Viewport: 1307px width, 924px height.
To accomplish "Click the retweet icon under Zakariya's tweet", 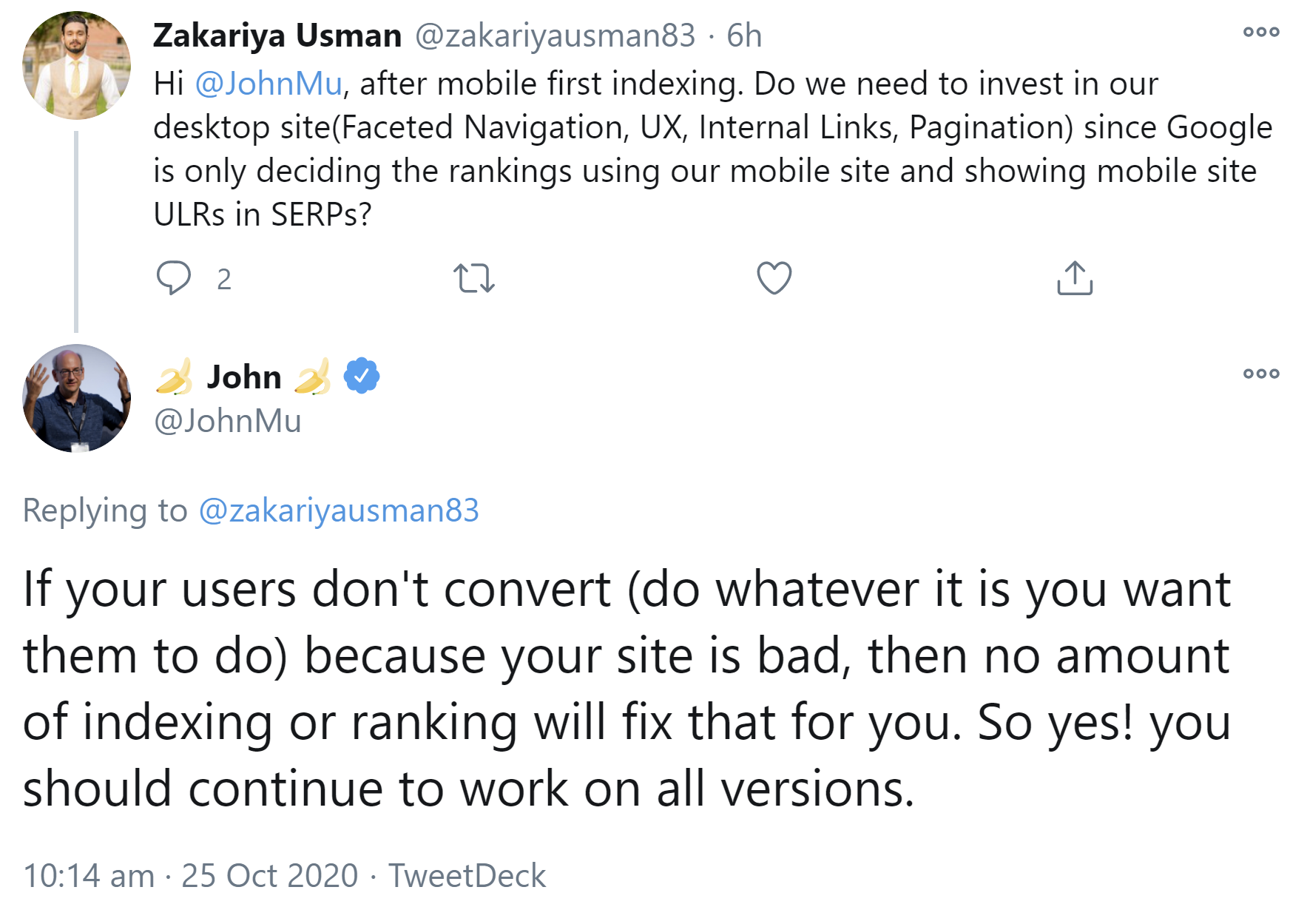I will tap(473, 278).
